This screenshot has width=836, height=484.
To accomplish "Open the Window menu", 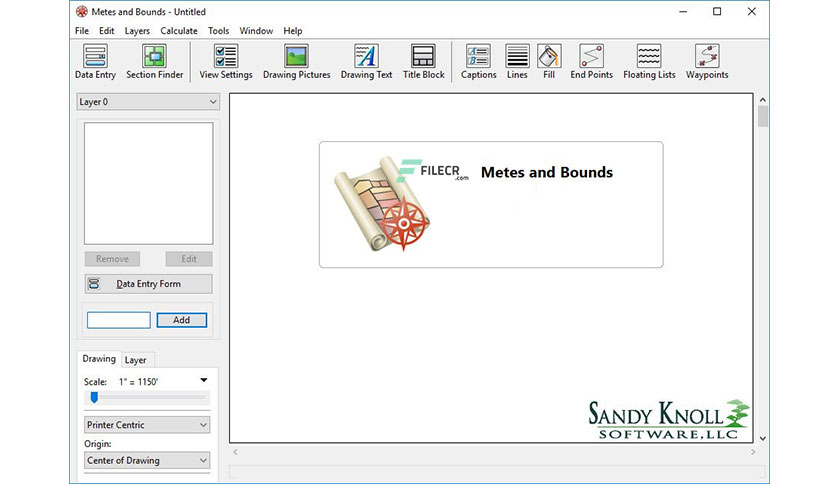I will (x=256, y=31).
